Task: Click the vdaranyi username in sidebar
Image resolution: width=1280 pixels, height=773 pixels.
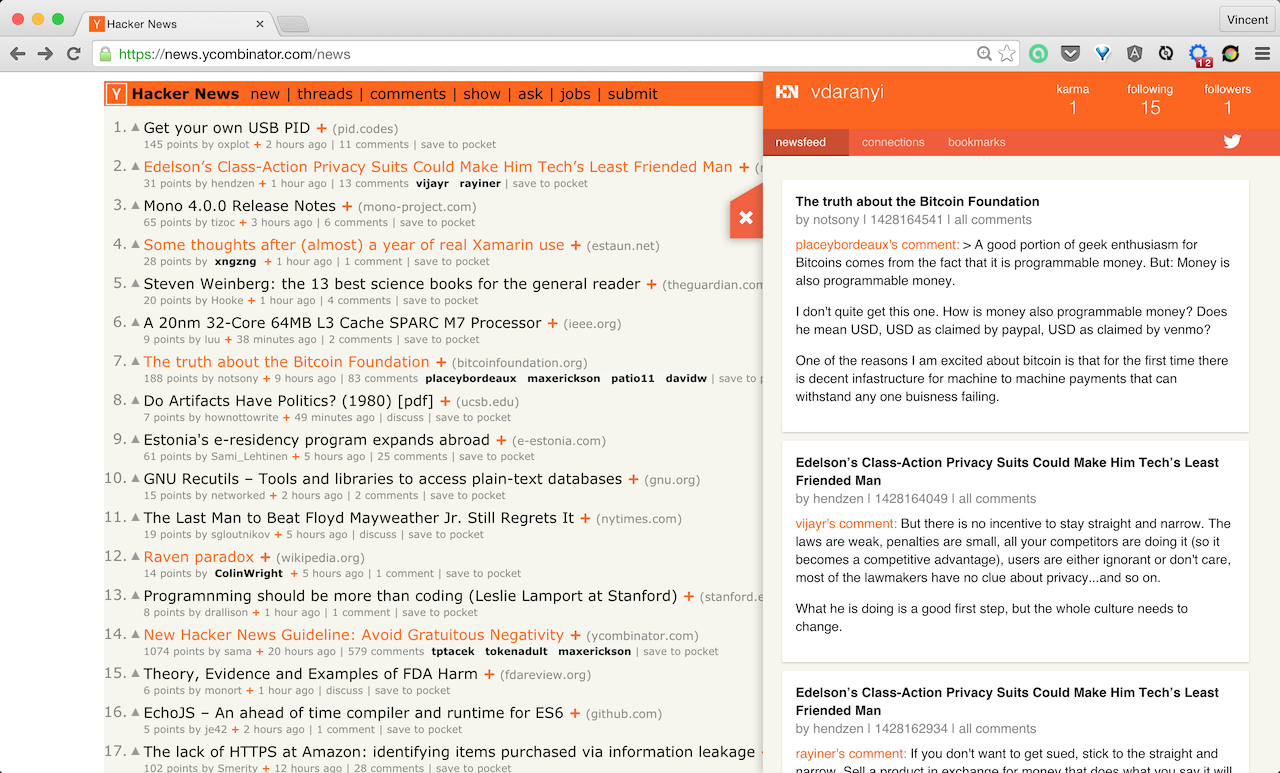Action: [847, 92]
